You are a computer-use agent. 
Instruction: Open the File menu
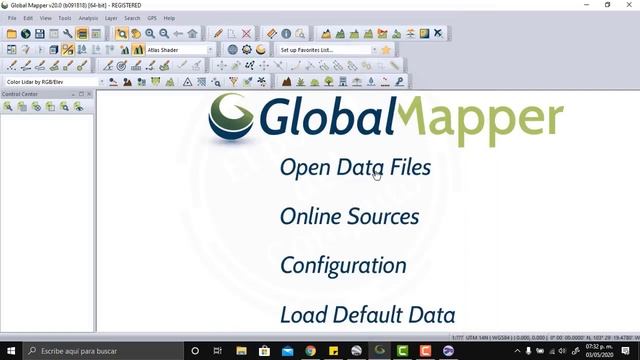coord(12,18)
